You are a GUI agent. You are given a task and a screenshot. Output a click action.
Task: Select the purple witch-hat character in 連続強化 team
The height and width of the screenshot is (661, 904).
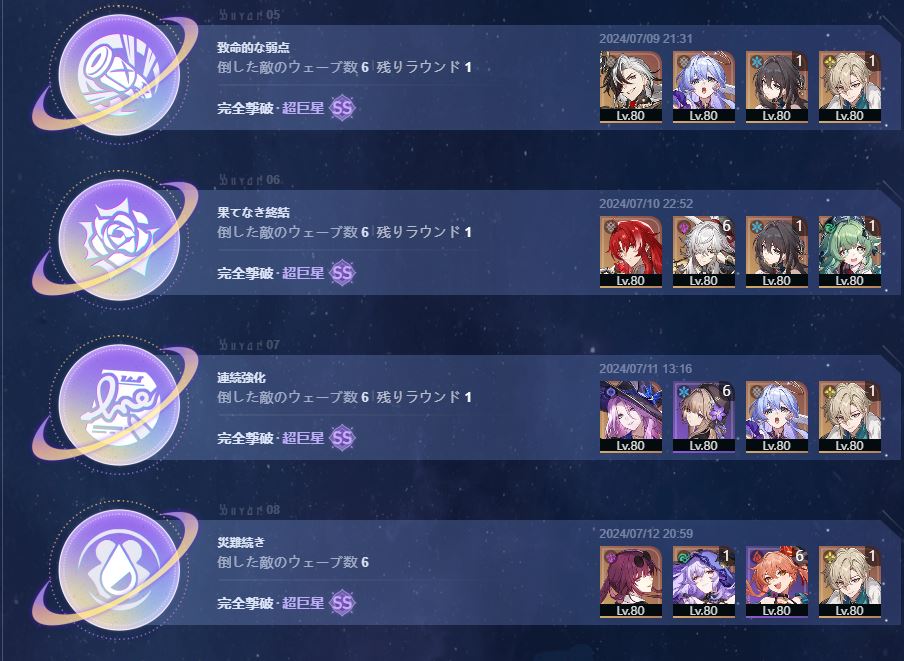point(631,417)
